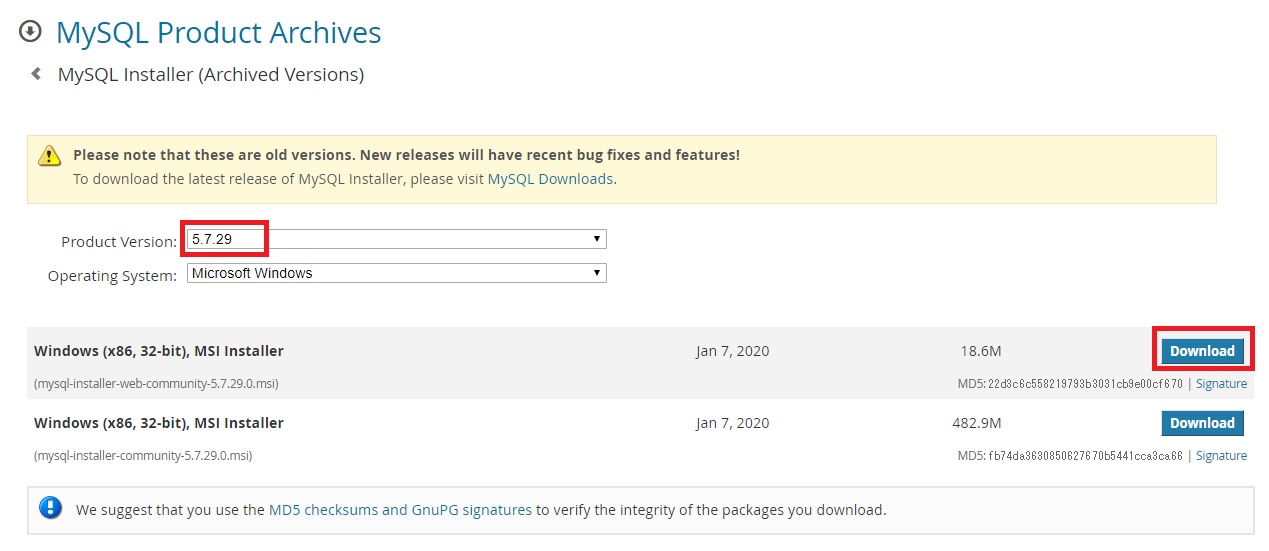Download the 18.6M web-community MSI installer

coord(1202,351)
